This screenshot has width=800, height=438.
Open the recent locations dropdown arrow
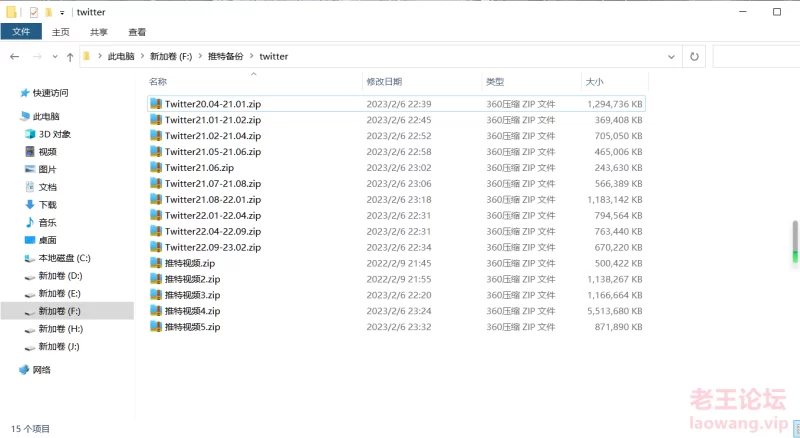55,57
